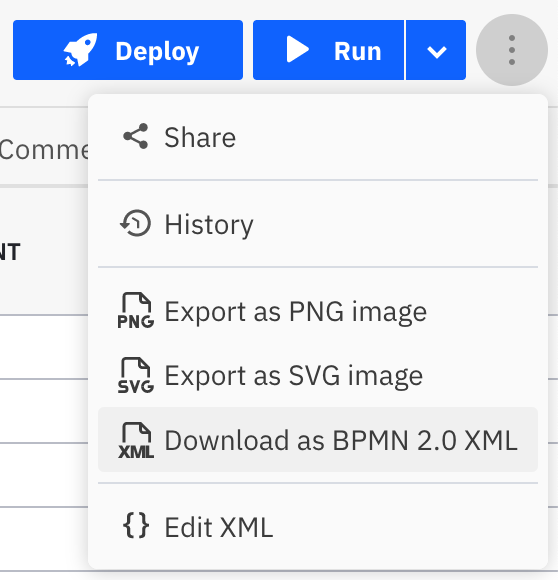Screen dimensions: 558x580
Task: Click the share icon in menu
Action: point(136,136)
